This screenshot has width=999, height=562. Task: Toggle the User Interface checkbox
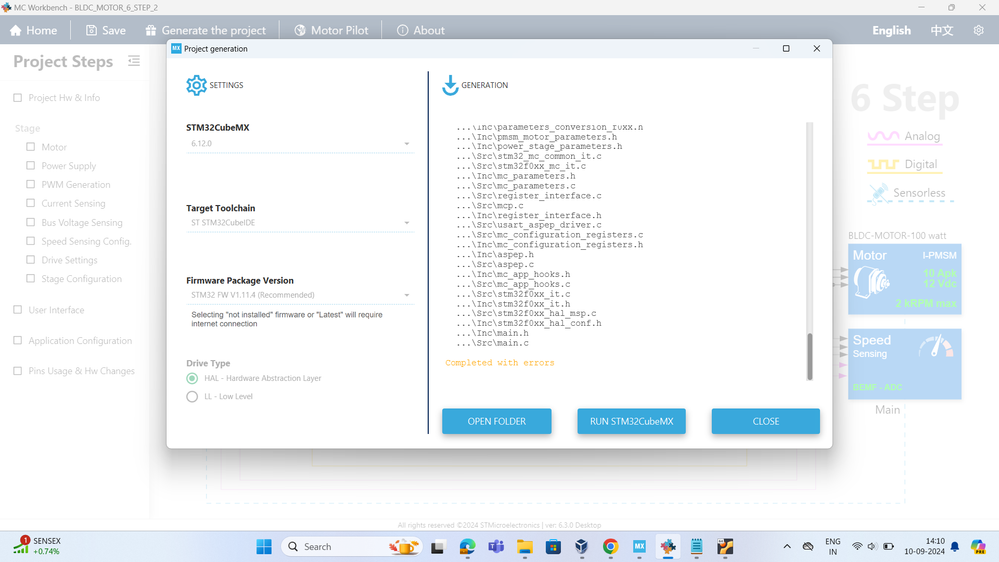[18, 310]
